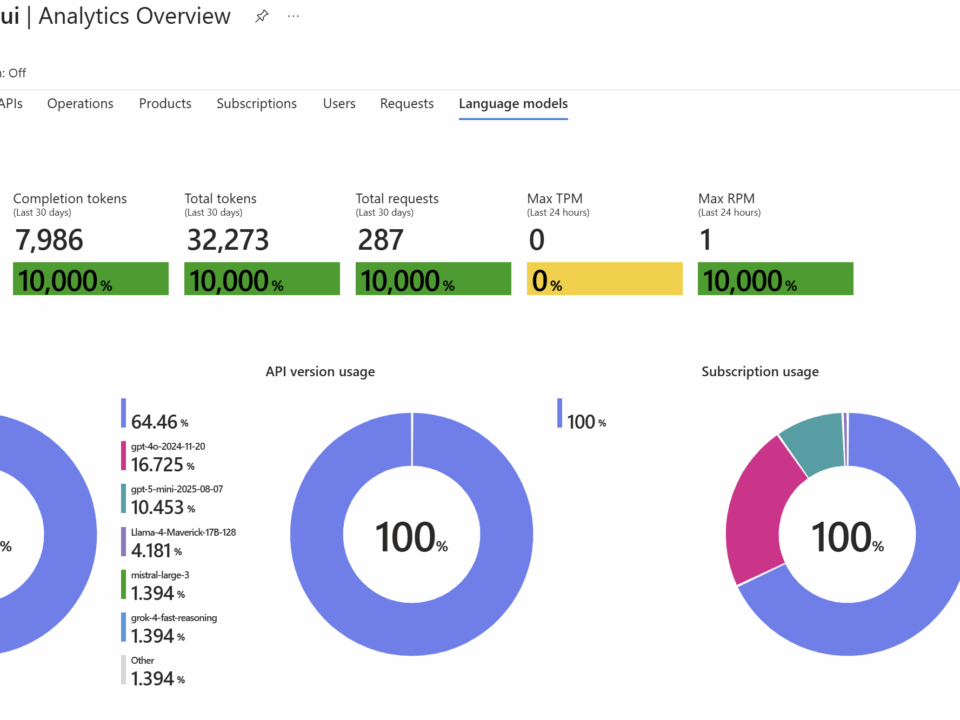This screenshot has height=720, width=960.
Task: Click the gray Other legend swatch
Action: [x=123, y=670]
